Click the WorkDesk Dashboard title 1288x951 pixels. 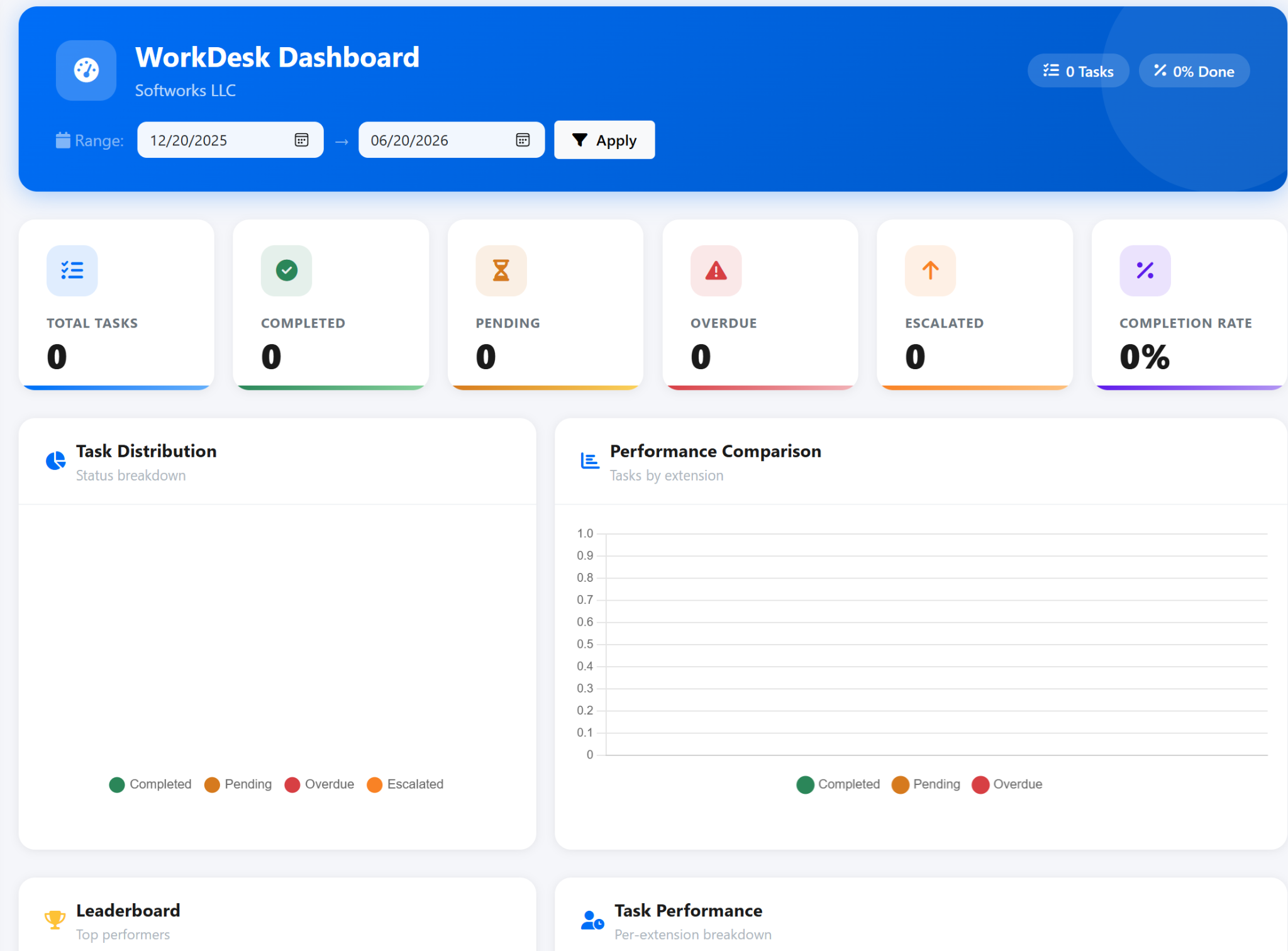pyautogui.click(x=277, y=57)
